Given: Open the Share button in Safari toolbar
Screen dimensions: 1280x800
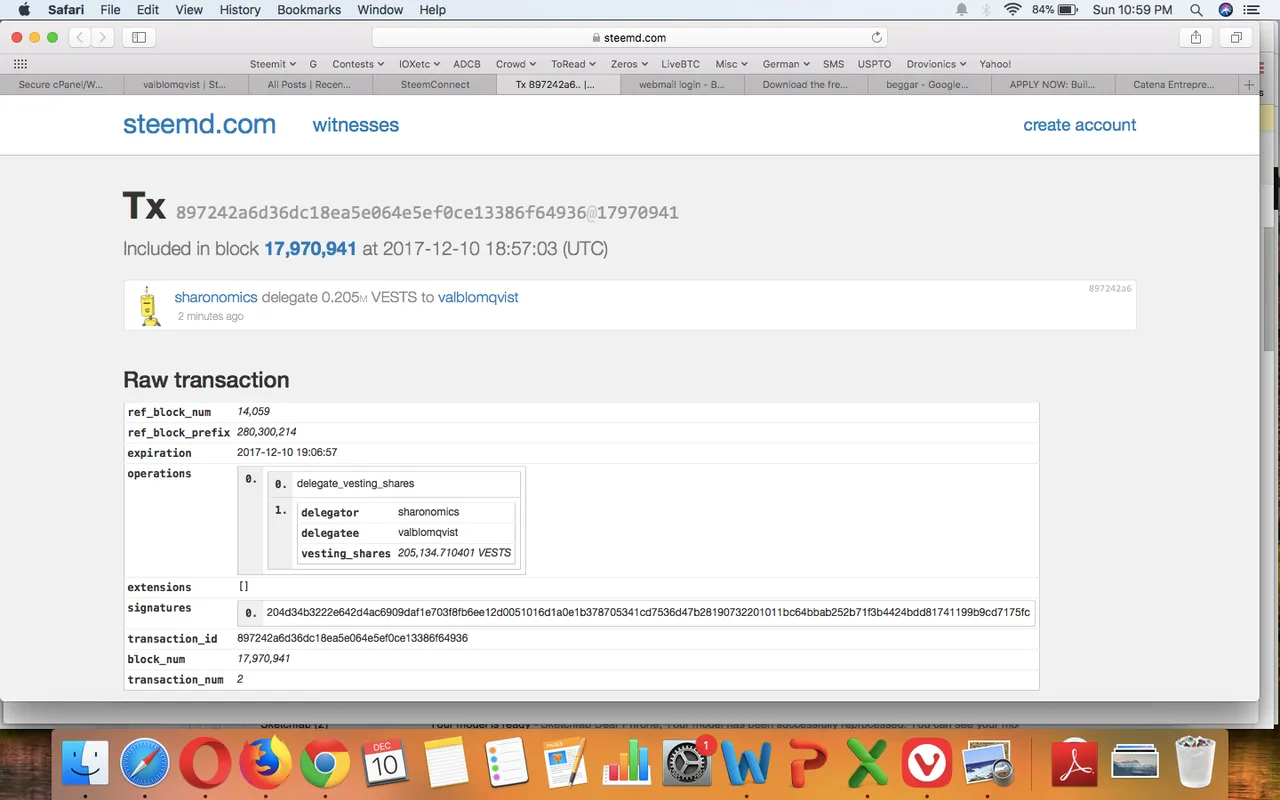Looking at the screenshot, I should (x=1196, y=37).
